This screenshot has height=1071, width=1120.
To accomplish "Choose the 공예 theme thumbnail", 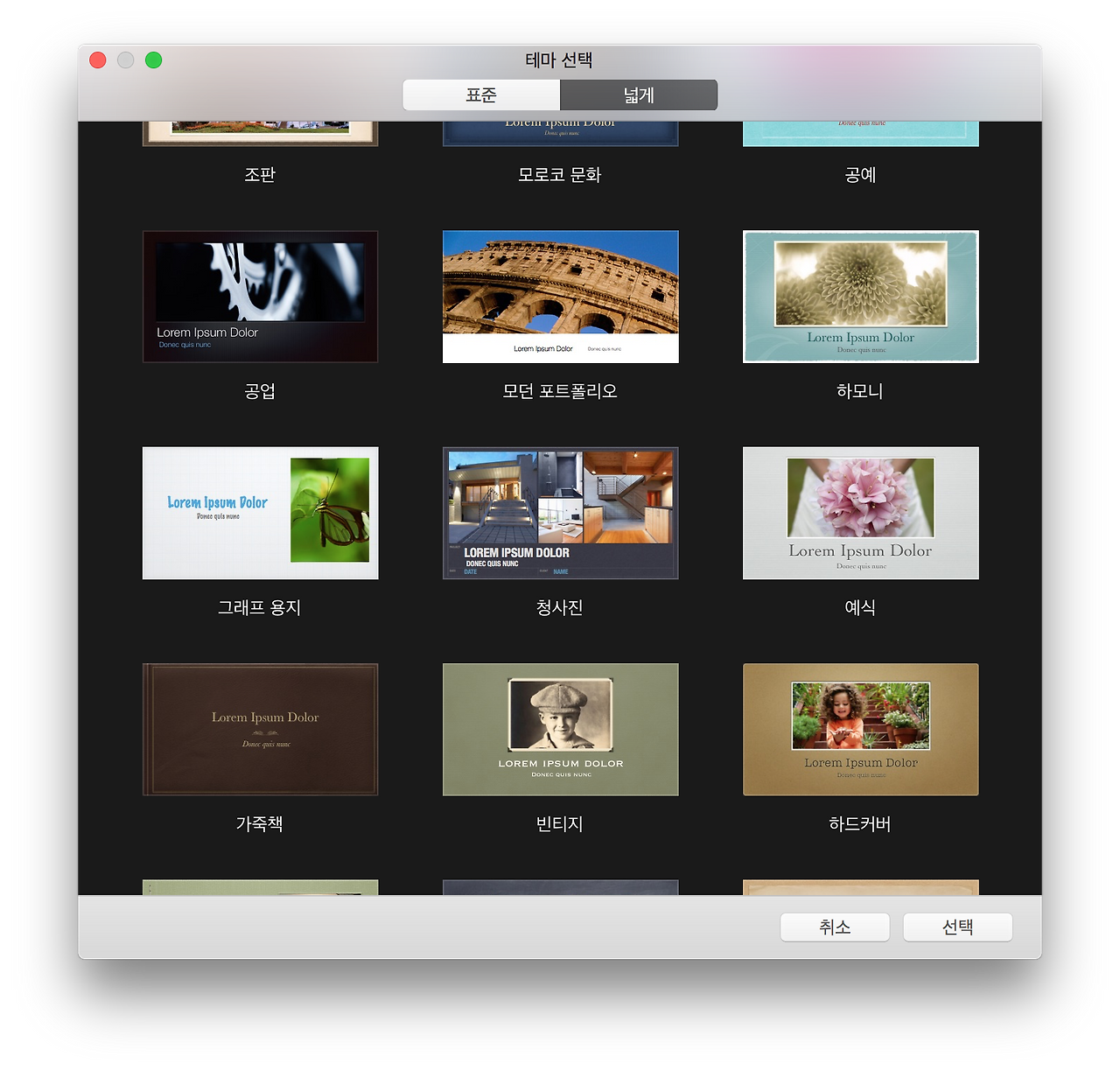I will (860, 131).
